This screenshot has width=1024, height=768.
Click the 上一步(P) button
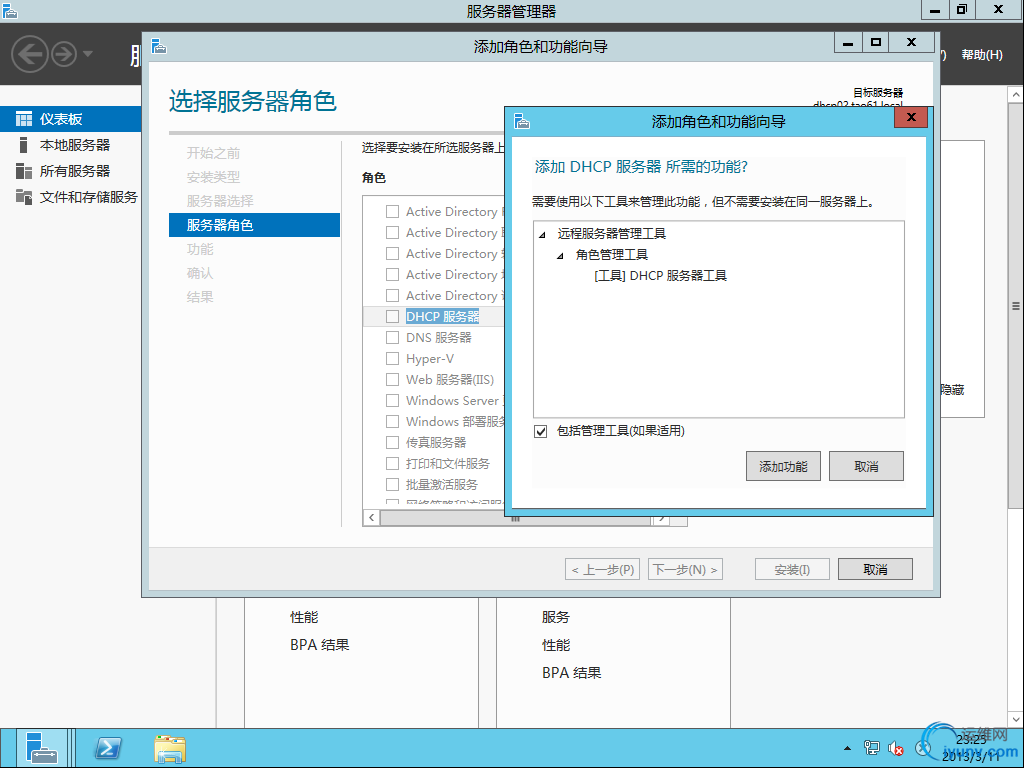pos(603,569)
